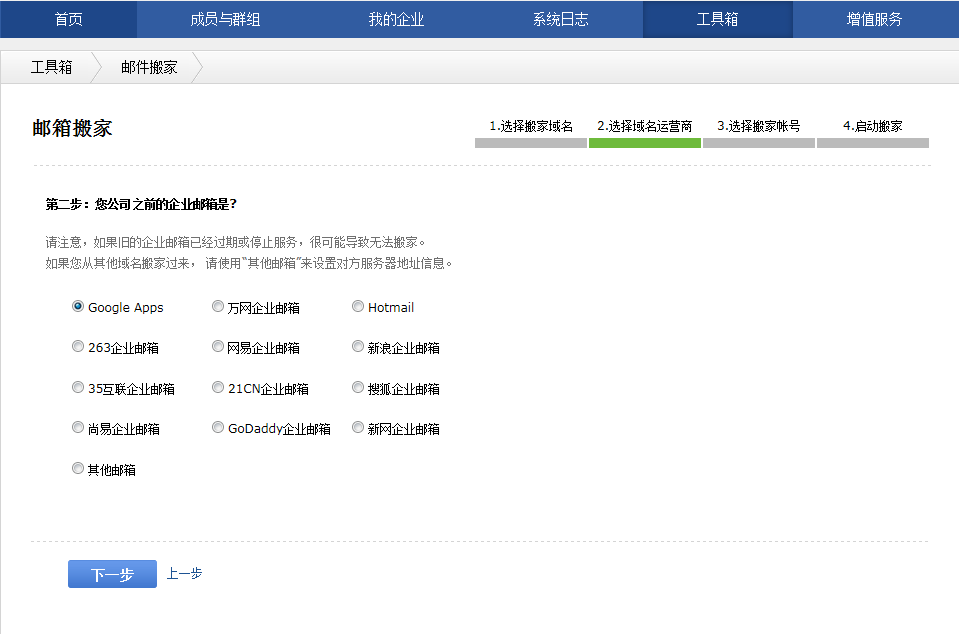Select 35互联企业邮箱 radio button
Screen dimensions: 959x634
[x=78, y=388]
